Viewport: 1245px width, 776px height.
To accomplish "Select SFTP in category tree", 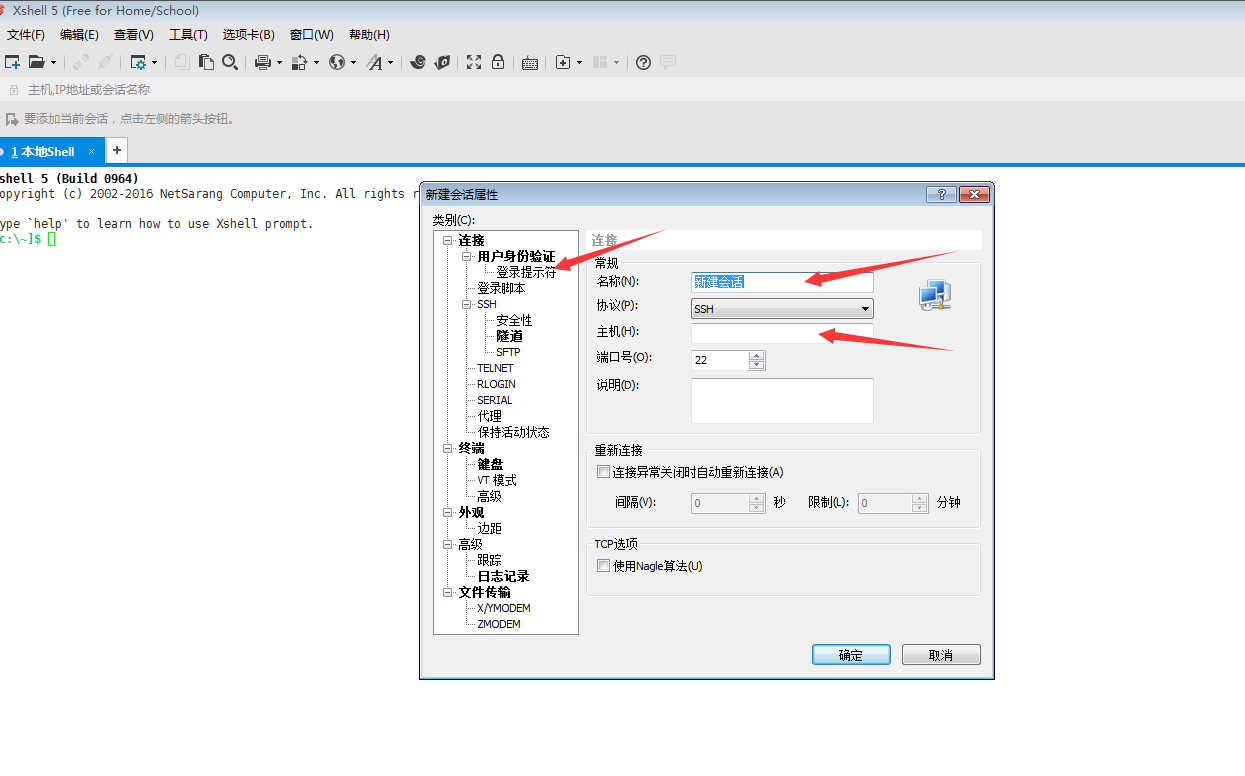I will pos(508,352).
